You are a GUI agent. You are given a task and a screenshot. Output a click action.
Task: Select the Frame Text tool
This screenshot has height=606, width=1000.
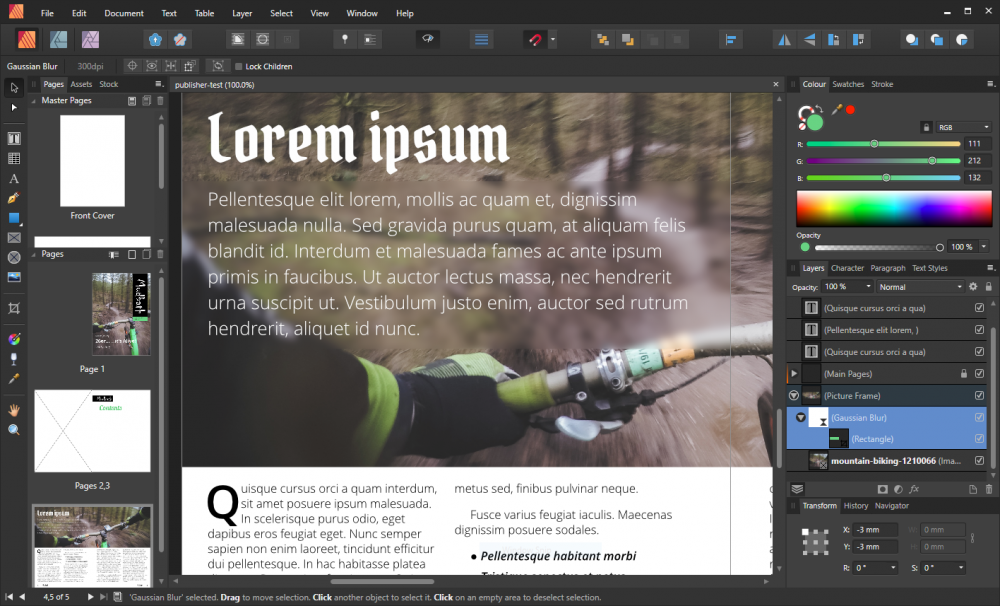point(14,139)
